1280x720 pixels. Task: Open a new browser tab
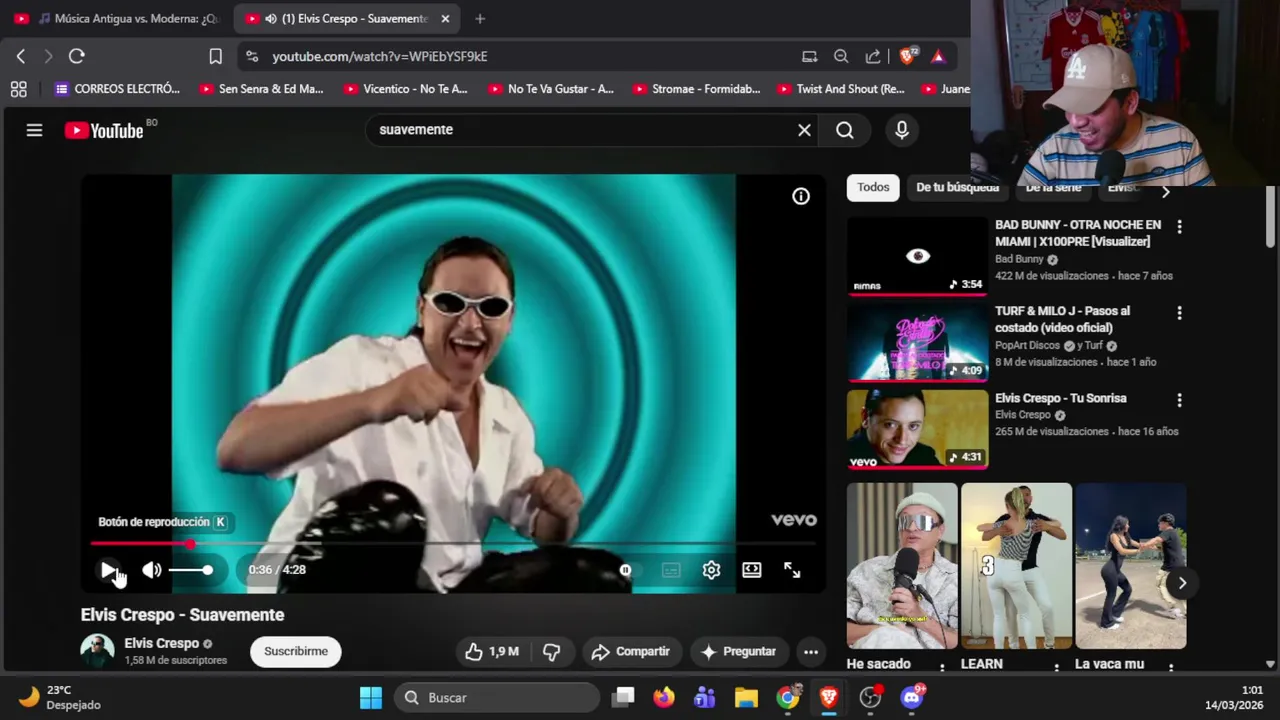pos(480,19)
